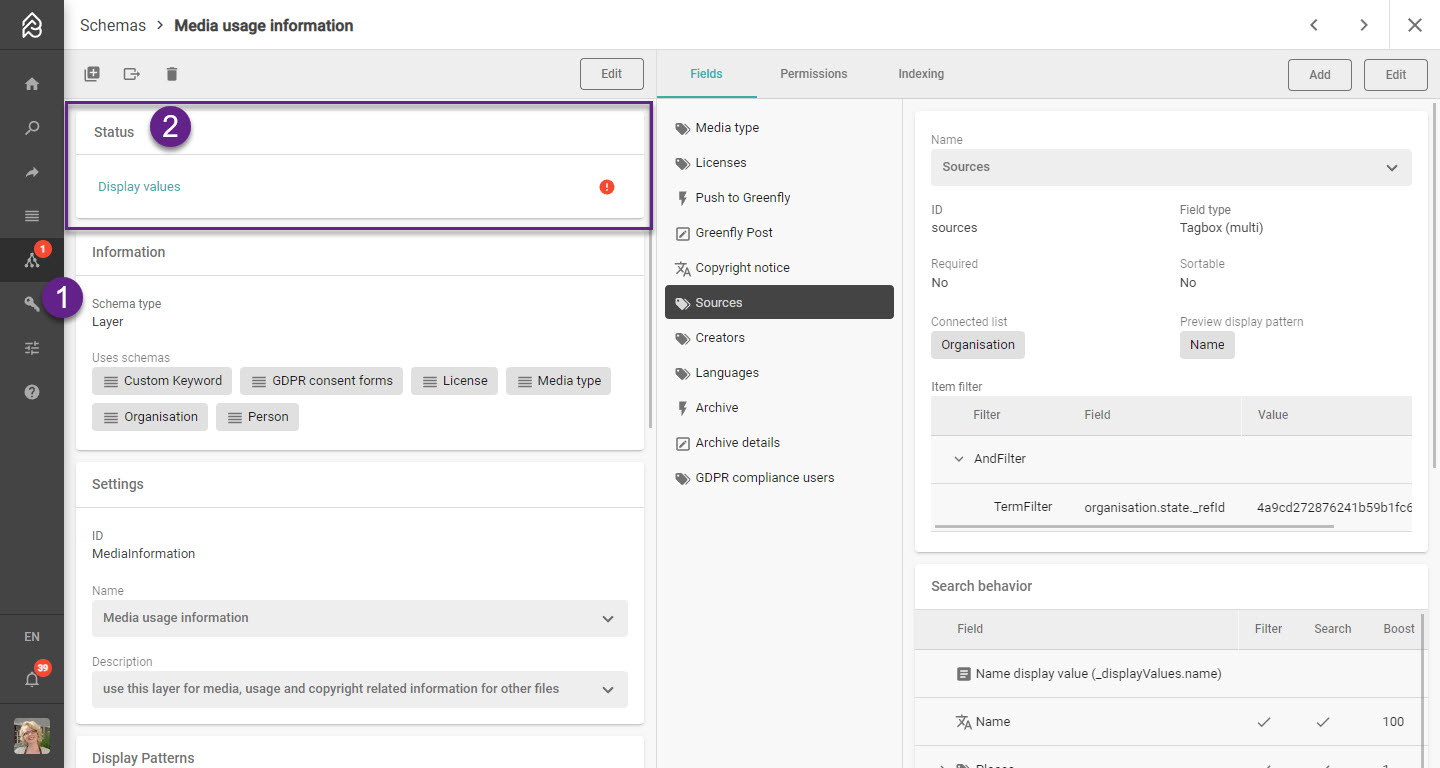1440x768 pixels.
Task: Click the delete trash icon
Action: pyautogui.click(x=172, y=73)
